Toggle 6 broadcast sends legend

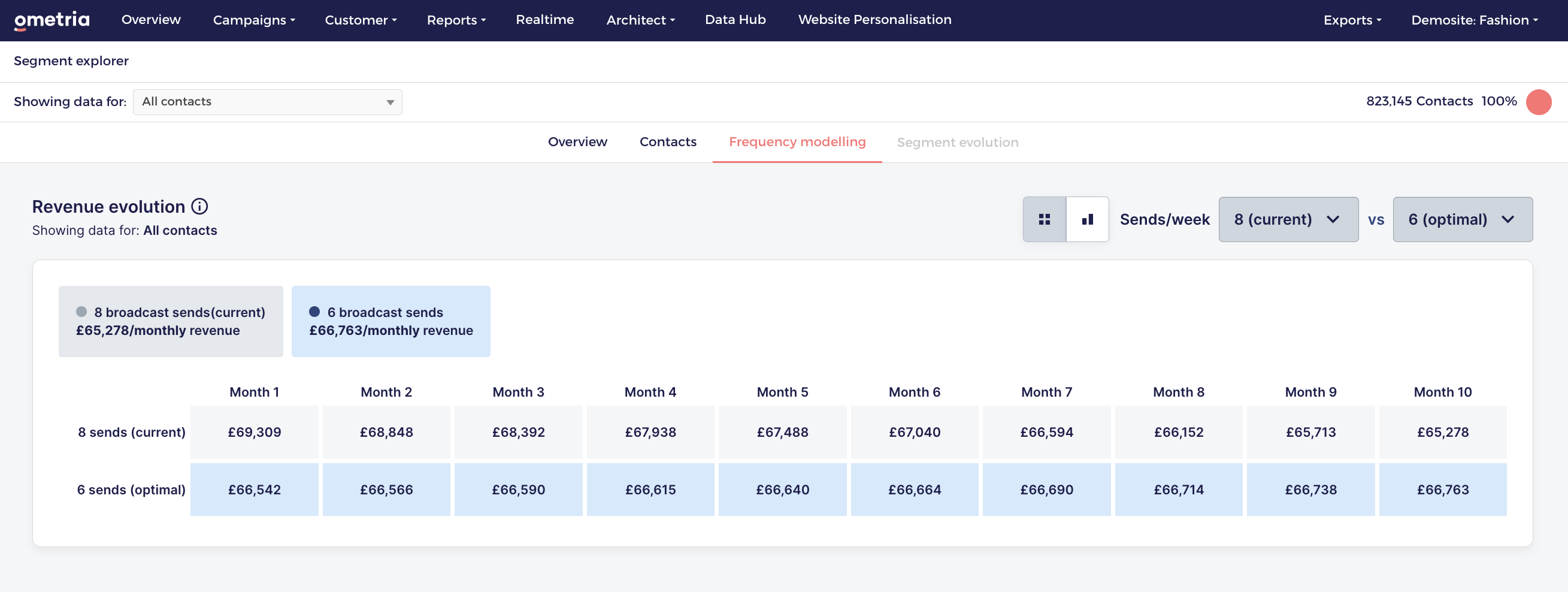(391, 322)
